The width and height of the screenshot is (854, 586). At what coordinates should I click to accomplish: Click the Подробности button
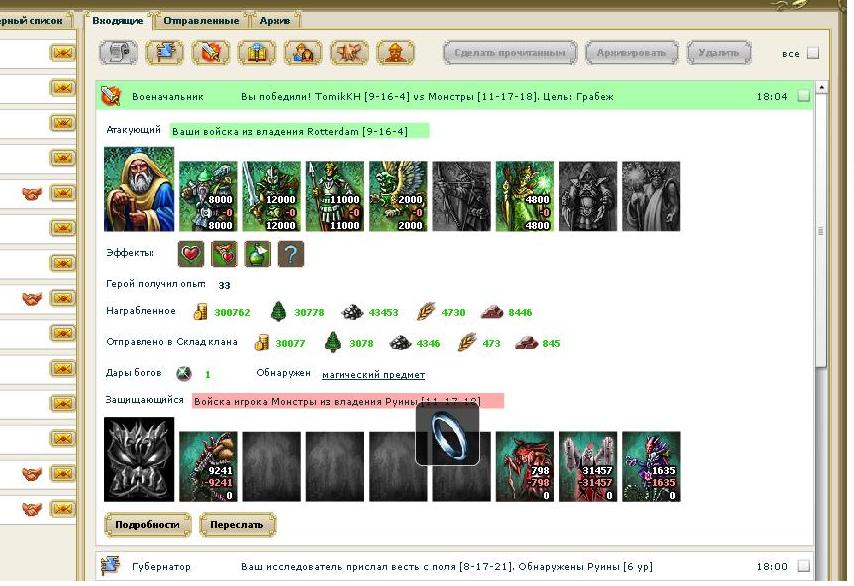[148, 524]
